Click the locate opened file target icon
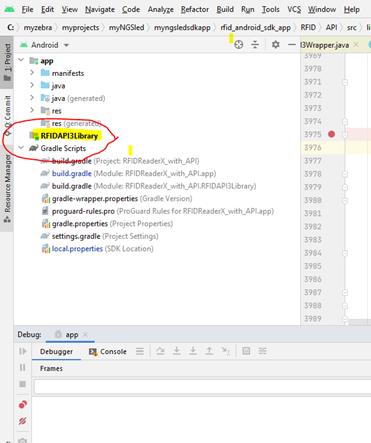371x443 pixels. click(x=239, y=44)
